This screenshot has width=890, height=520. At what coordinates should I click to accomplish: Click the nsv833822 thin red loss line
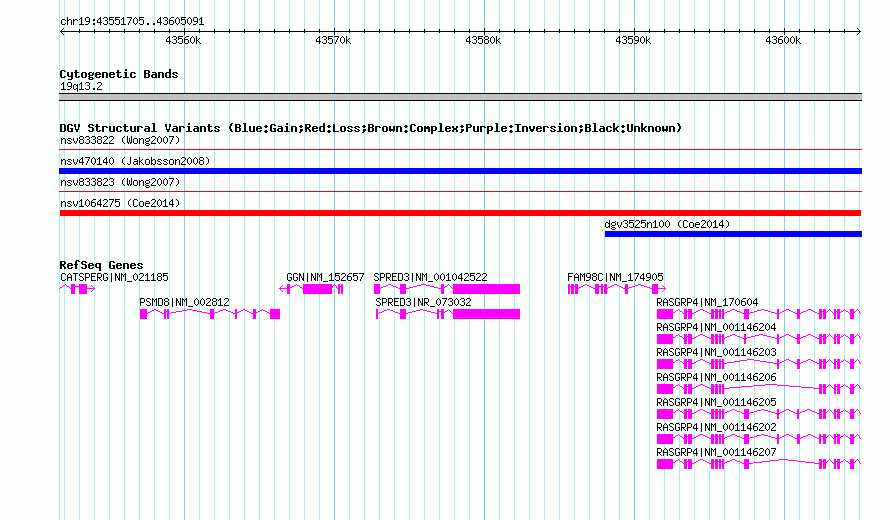click(460, 150)
